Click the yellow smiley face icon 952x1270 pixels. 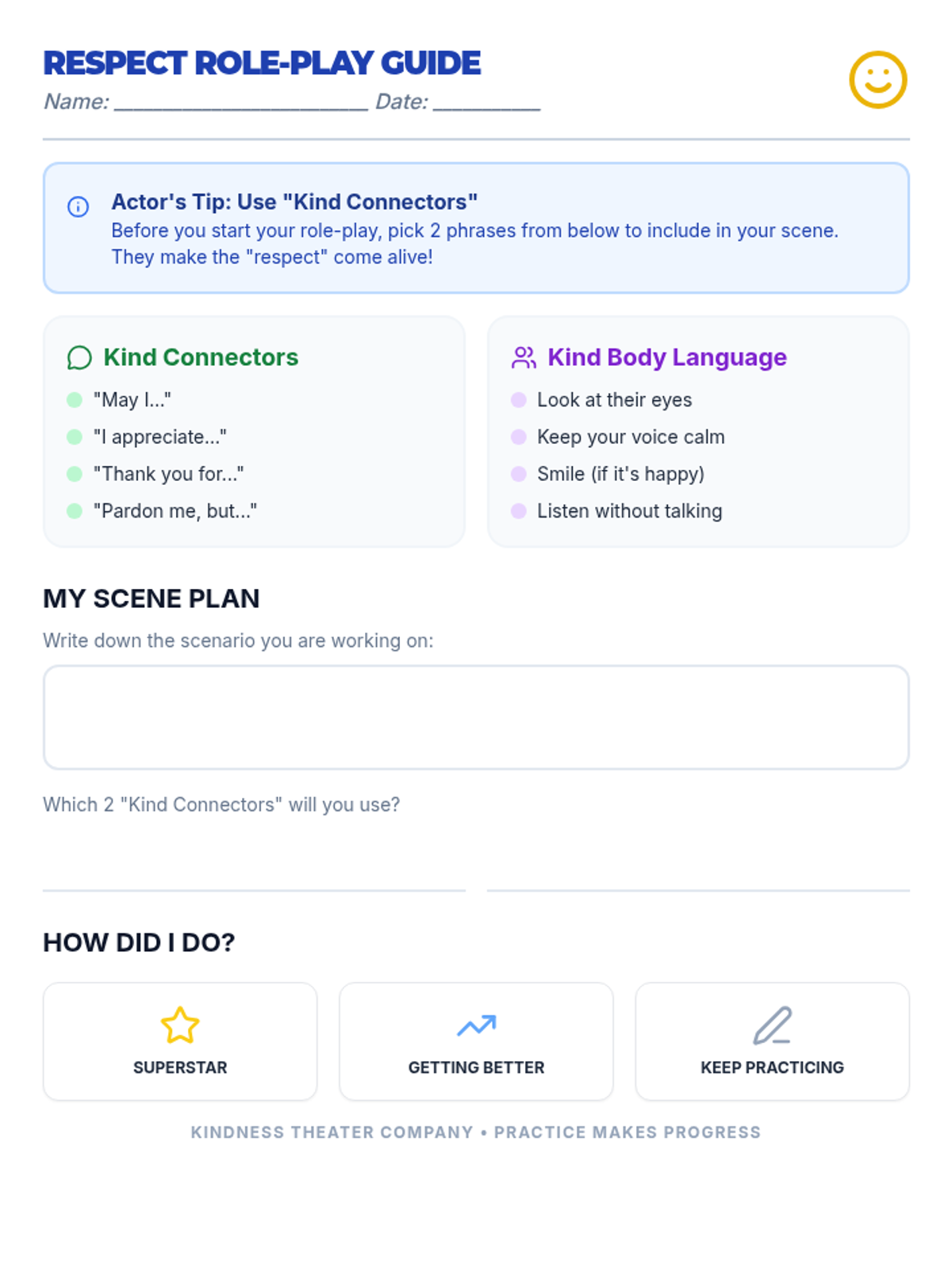click(877, 80)
